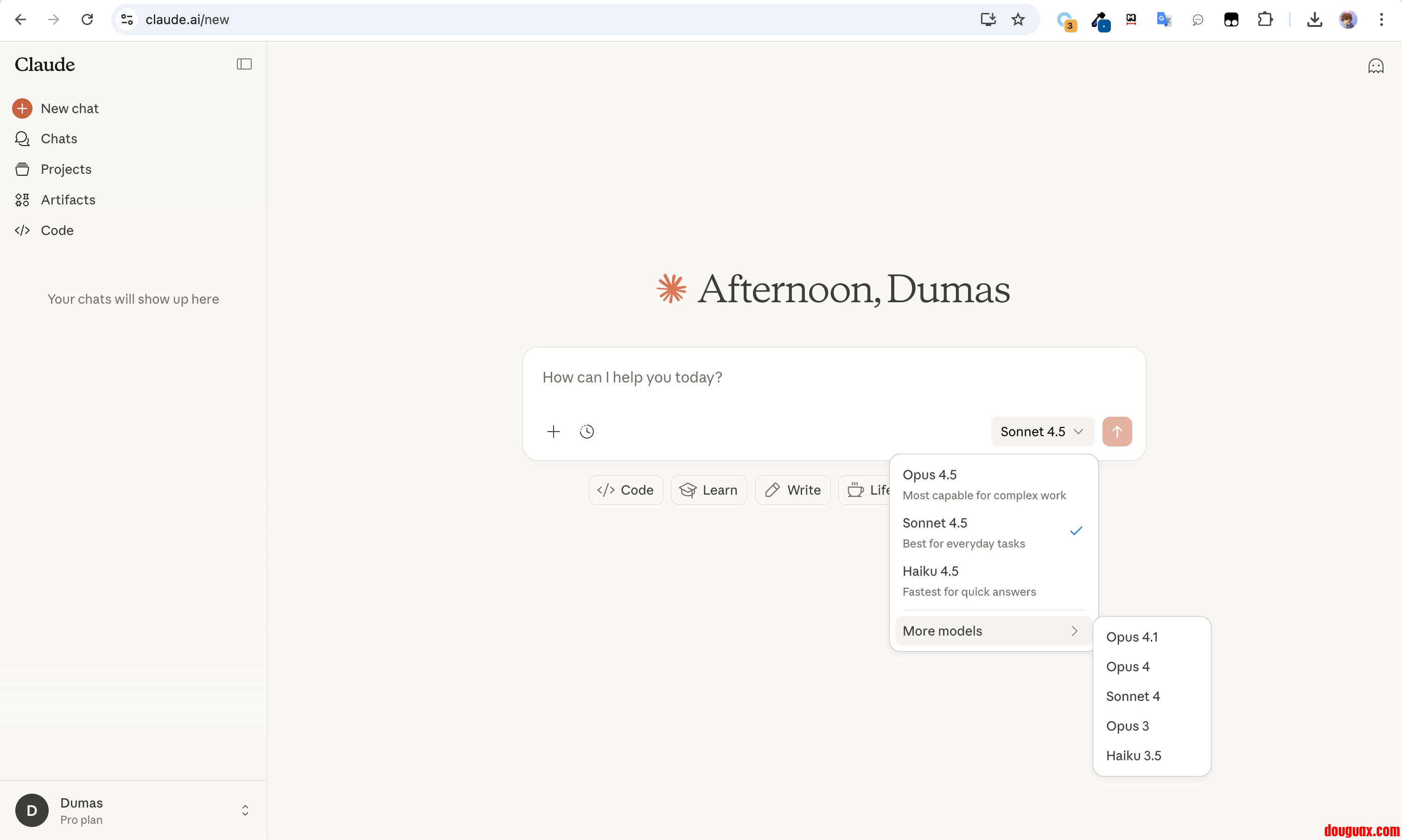Open the Artifacts section in the sidebar
The height and width of the screenshot is (840, 1402).
click(68, 200)
